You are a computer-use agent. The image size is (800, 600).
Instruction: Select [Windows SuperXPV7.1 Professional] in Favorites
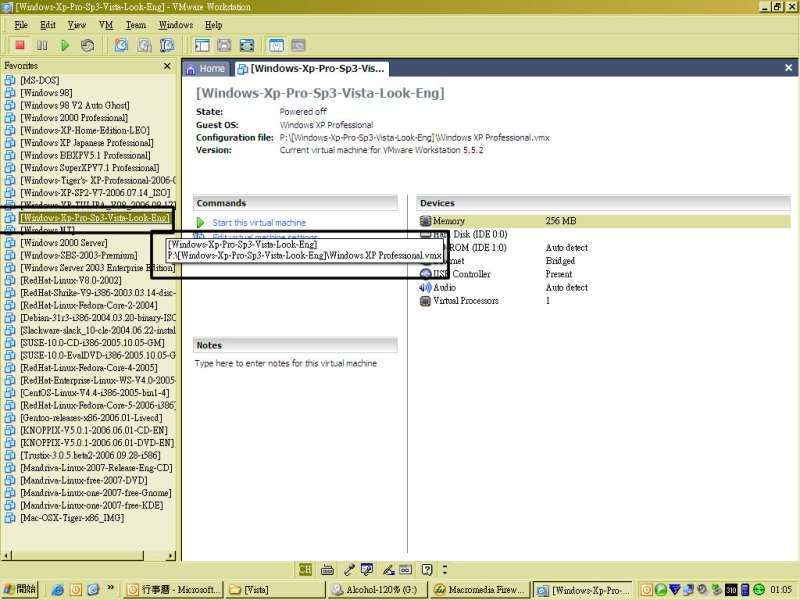point(89,167)
